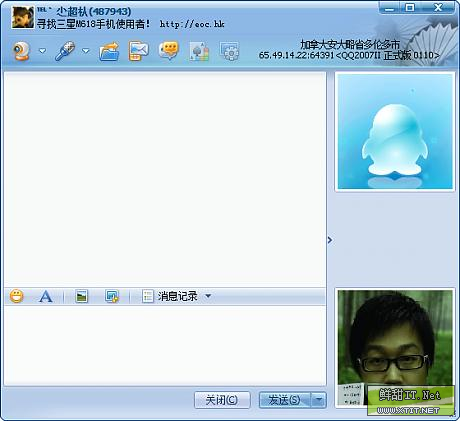
Task: Collapse the right side avatar panel
Action: [330, 240]
